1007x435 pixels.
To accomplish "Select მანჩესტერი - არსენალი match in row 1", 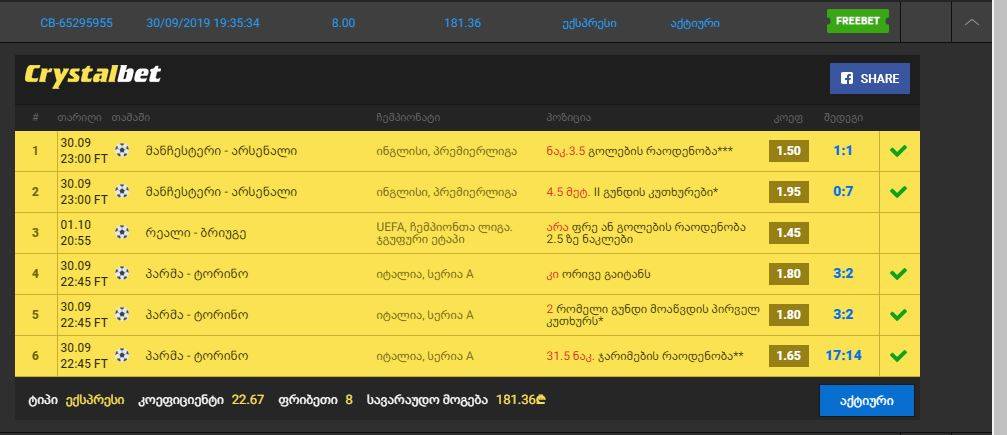I will point(222,151).
